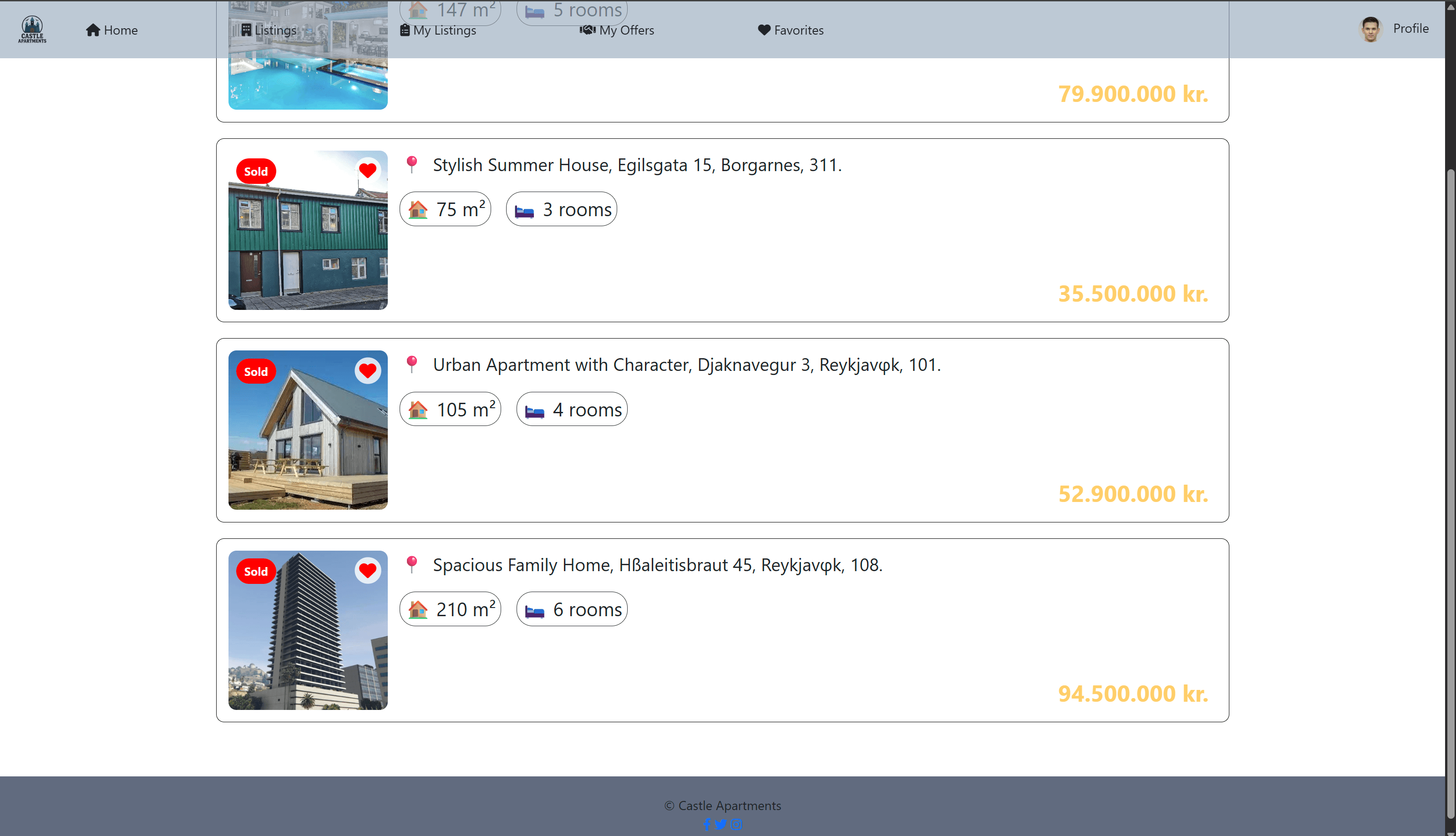Click the © Castle Apartments footer text

[x=723, y=806]
